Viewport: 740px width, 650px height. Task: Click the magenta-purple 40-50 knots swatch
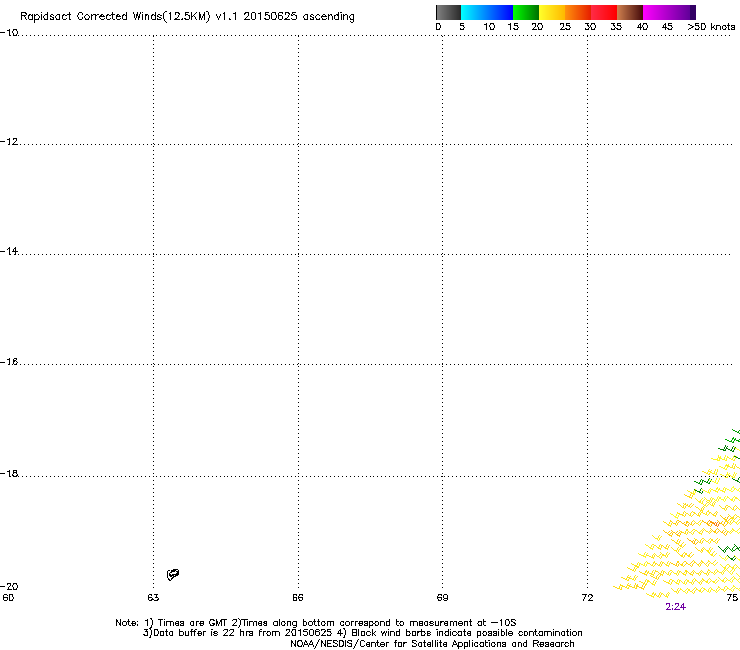pyautogui.click(x=669, y=12)
